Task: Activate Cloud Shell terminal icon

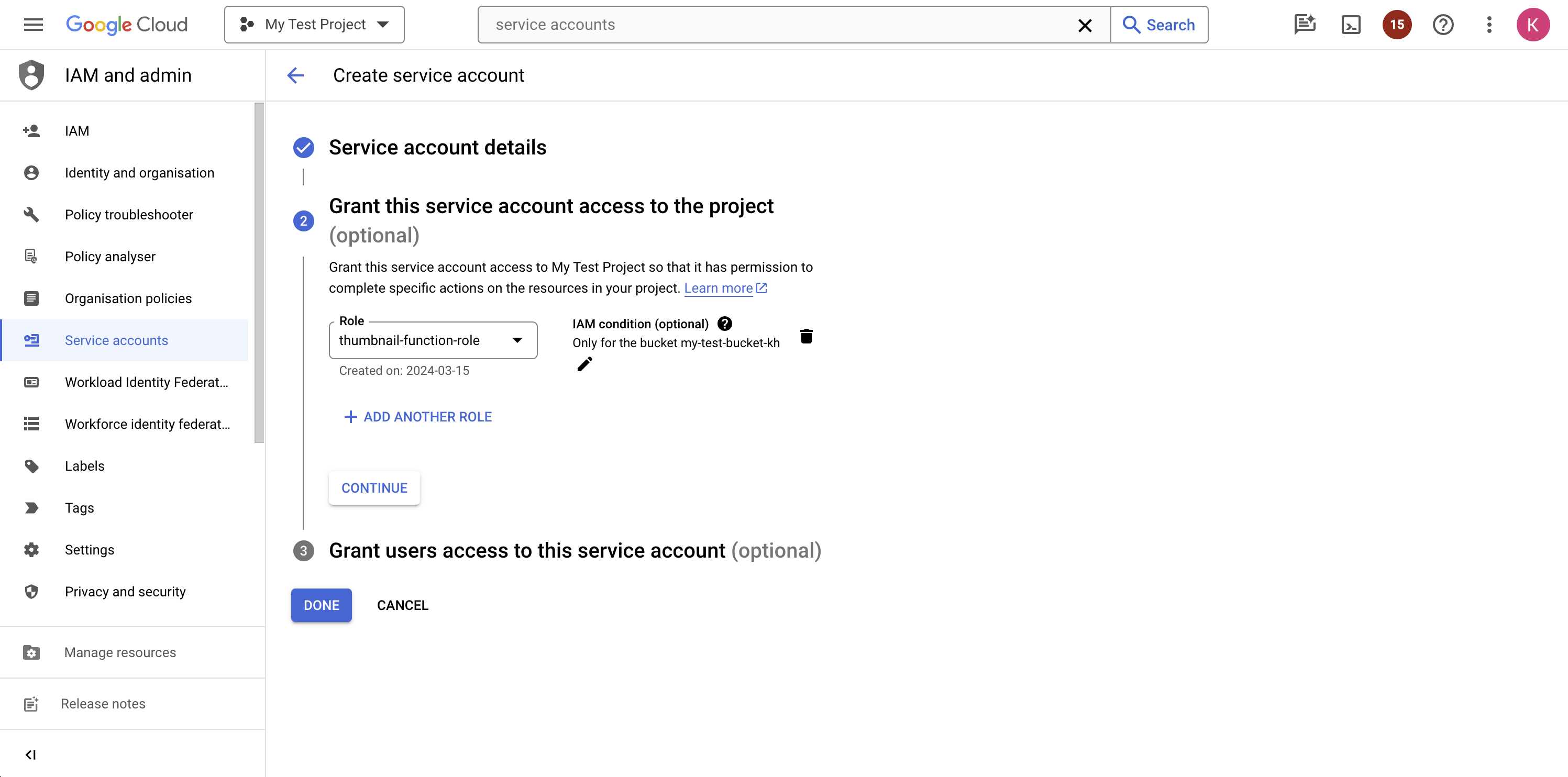Action: click(1351, 25)
